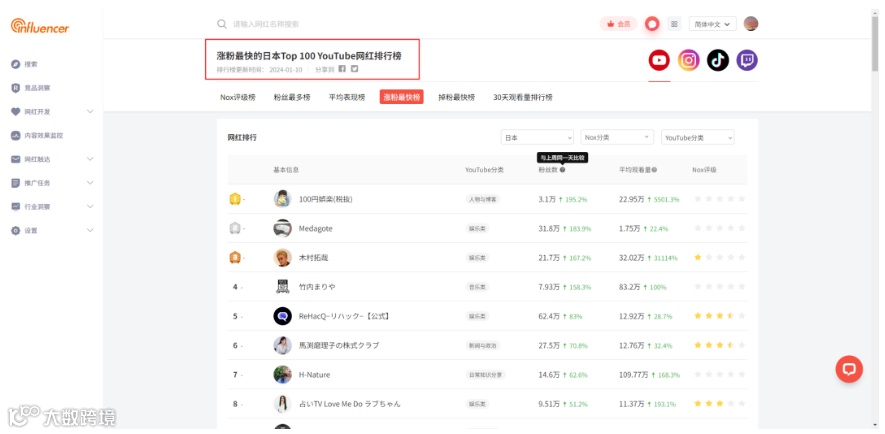Open the 100円瞬楽 channel avatar
Image resolution: width=885 pixels, height=434 pixels.
(282, 199)
